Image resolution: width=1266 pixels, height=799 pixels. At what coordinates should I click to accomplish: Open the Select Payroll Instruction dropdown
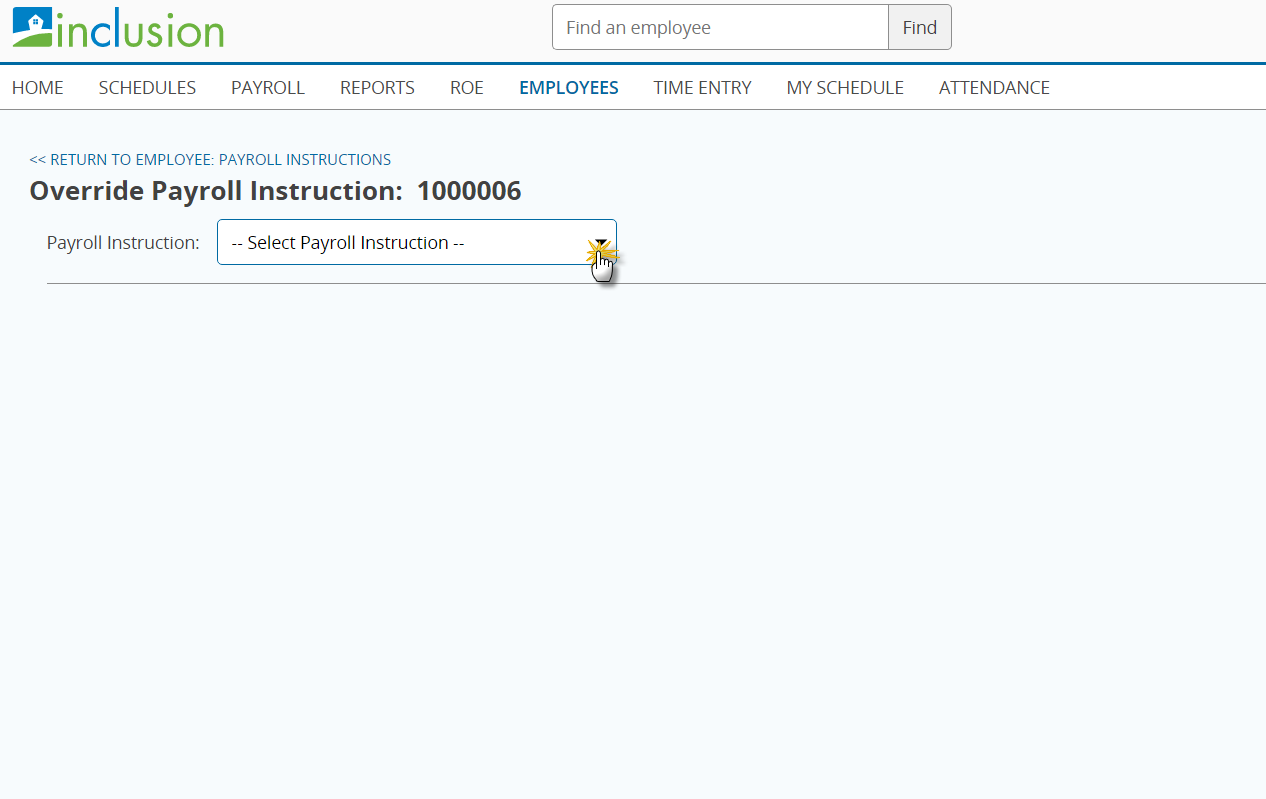pyautogui.click(x=417, y=242)
